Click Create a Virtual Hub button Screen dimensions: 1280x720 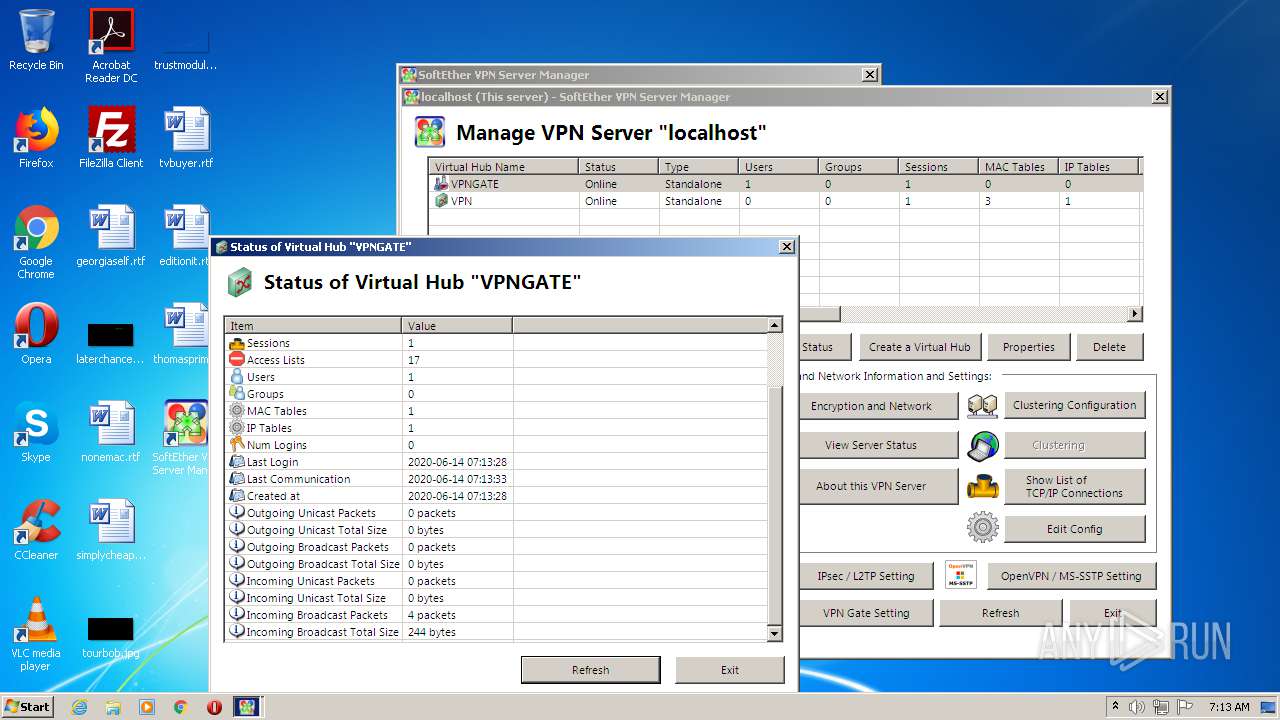pyautogui.click(x=920, y=347)
